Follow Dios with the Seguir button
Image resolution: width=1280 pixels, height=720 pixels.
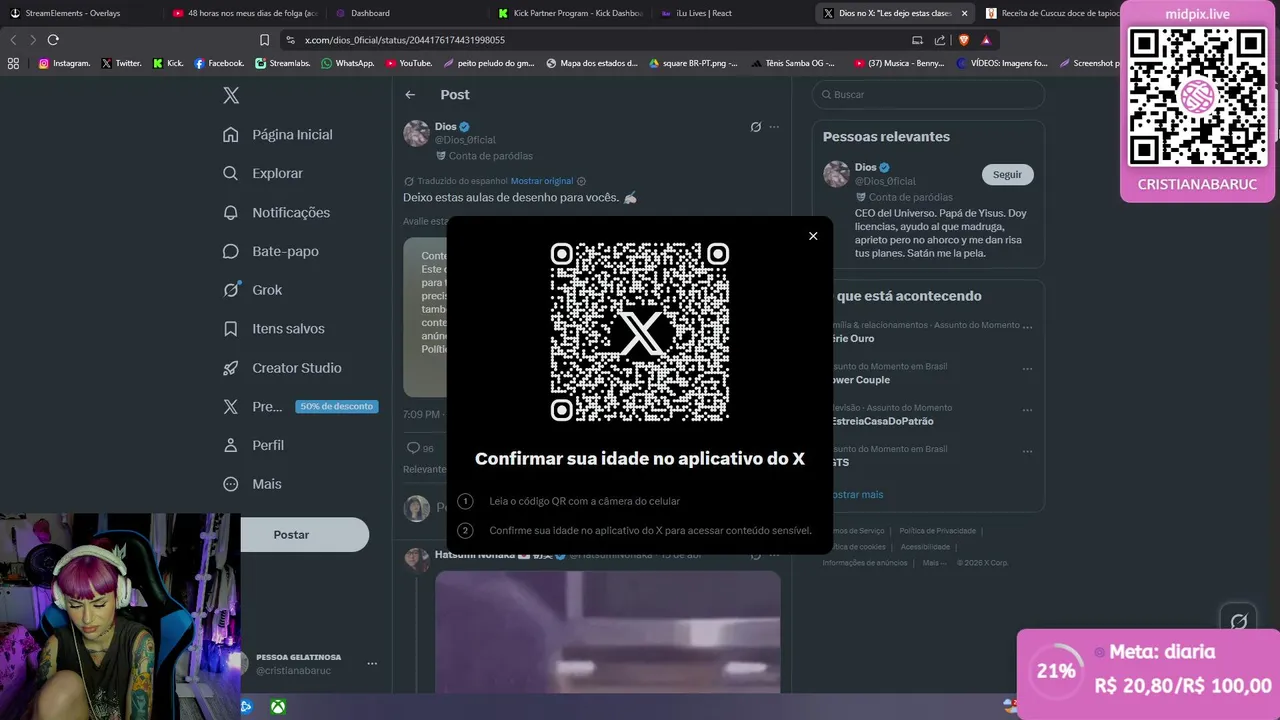tap(1007, 174)
